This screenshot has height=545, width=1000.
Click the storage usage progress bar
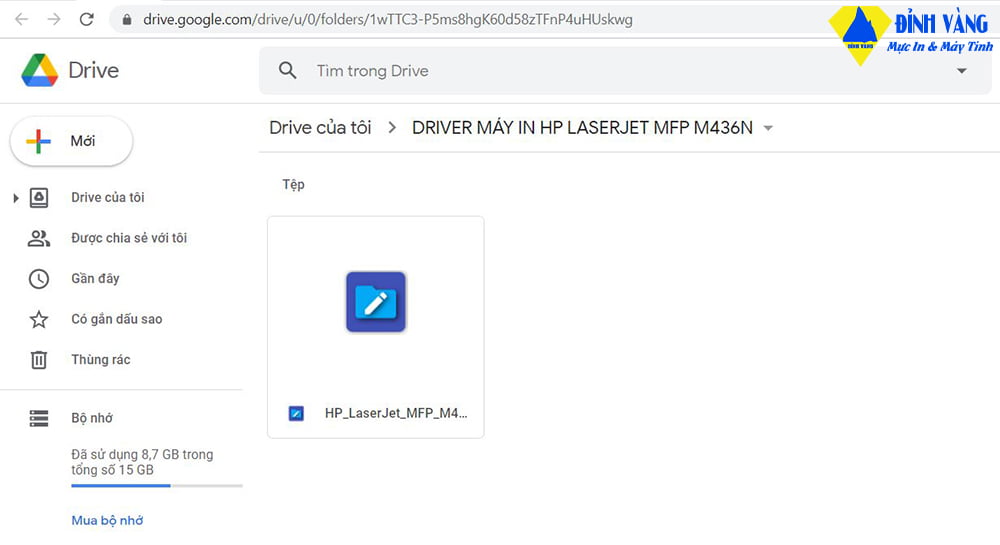(x=157, y=486)
